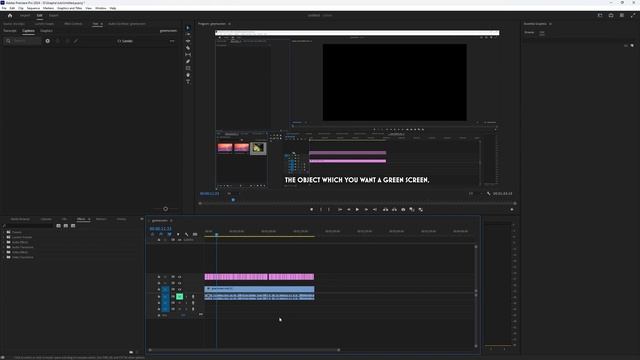Expand the Video Effects folder
This screenshot has height=360, width=640.
(x=4, y=252)
